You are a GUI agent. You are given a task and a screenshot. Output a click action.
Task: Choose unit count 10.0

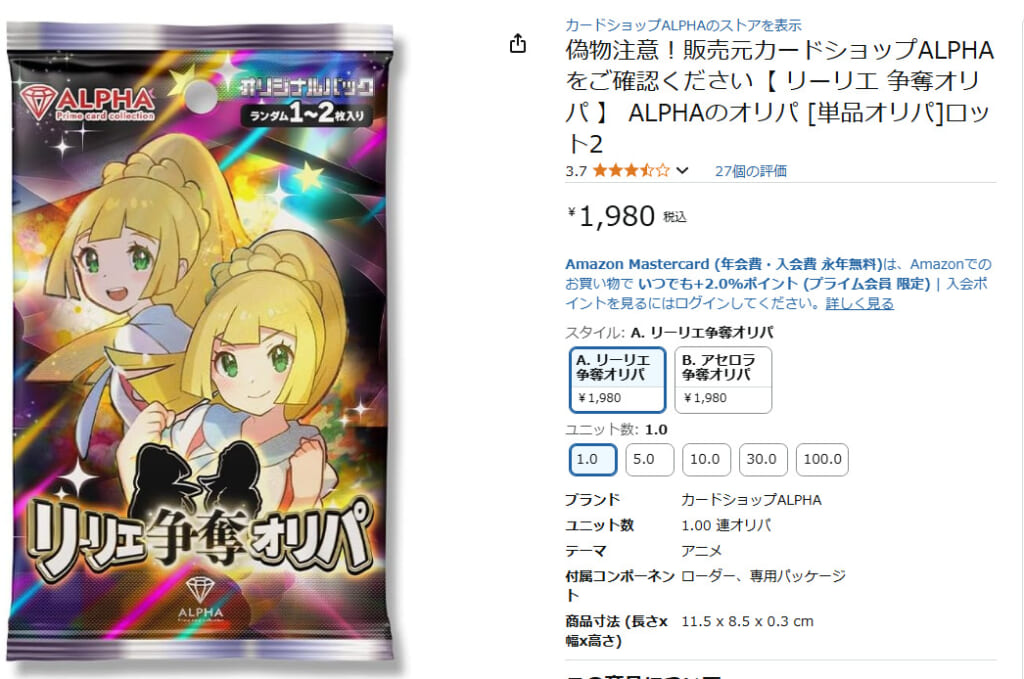pos(706,460)
